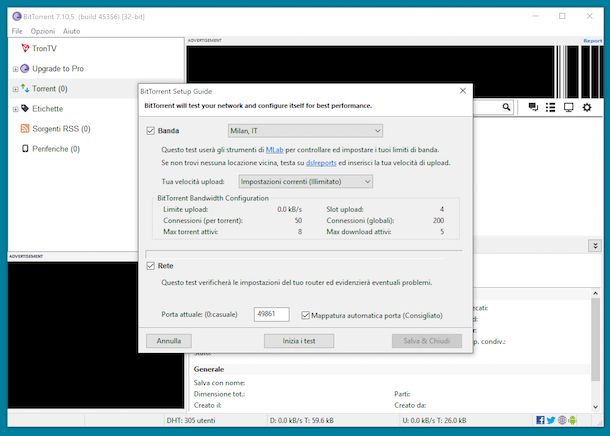610x436 pixels.
Task: Click the Generale section header
Action: click(x=209, y=369)
